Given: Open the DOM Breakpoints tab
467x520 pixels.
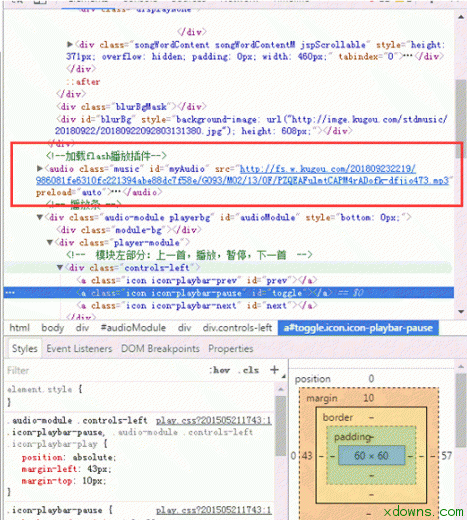Looking at the screenshot, I should [x=160, y=349].
